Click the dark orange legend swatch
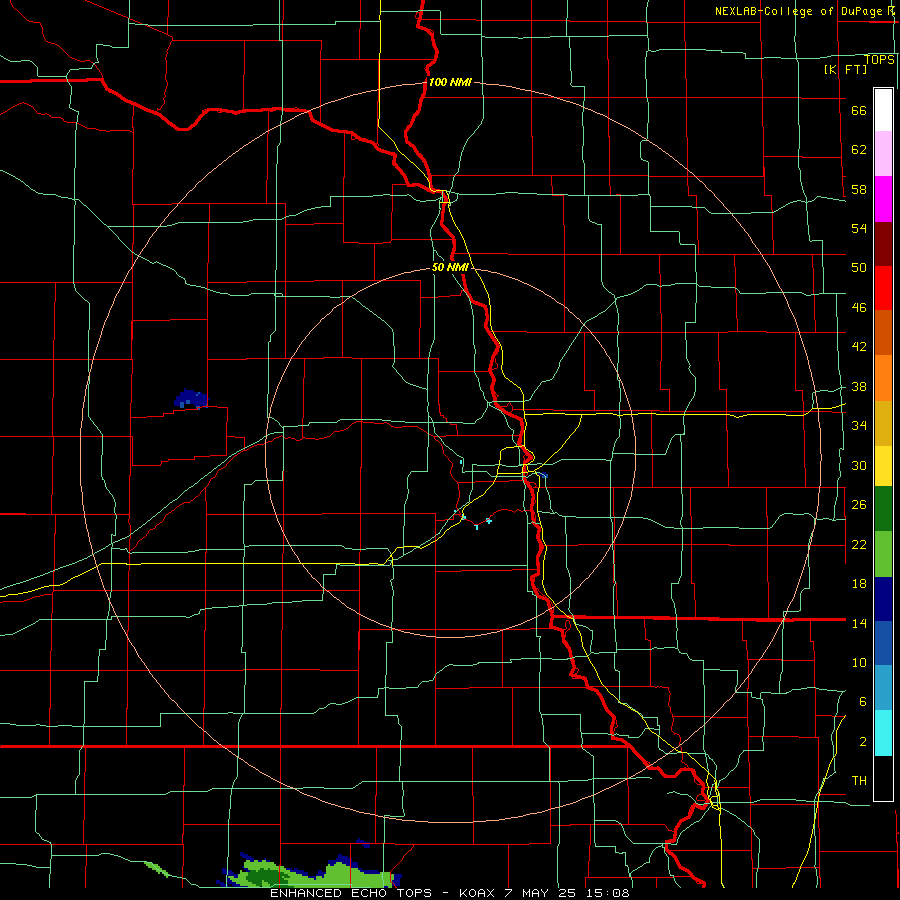The image size is (900, 900). point(883,332)
